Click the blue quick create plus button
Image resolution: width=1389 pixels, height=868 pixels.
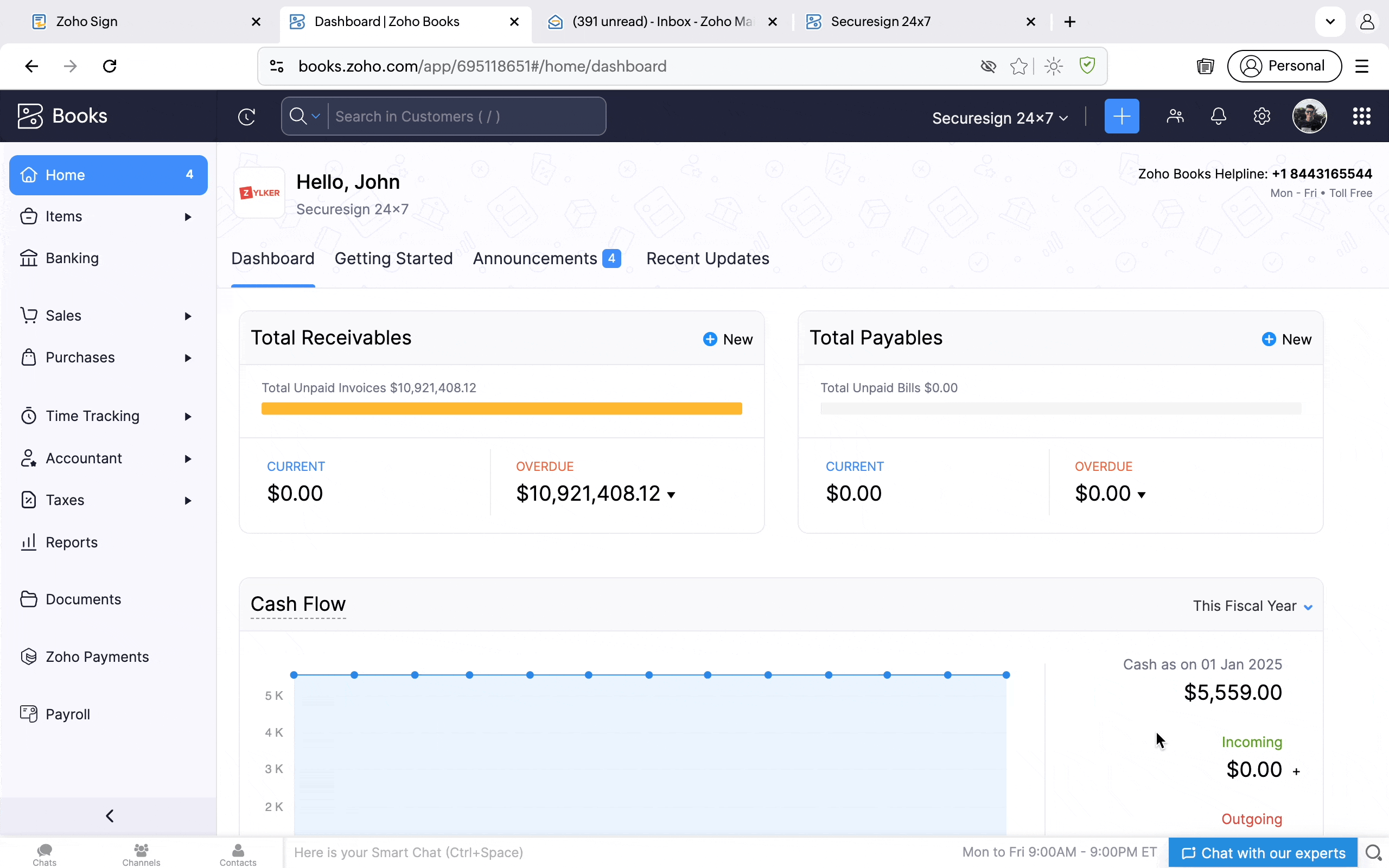coord(1121,117)
